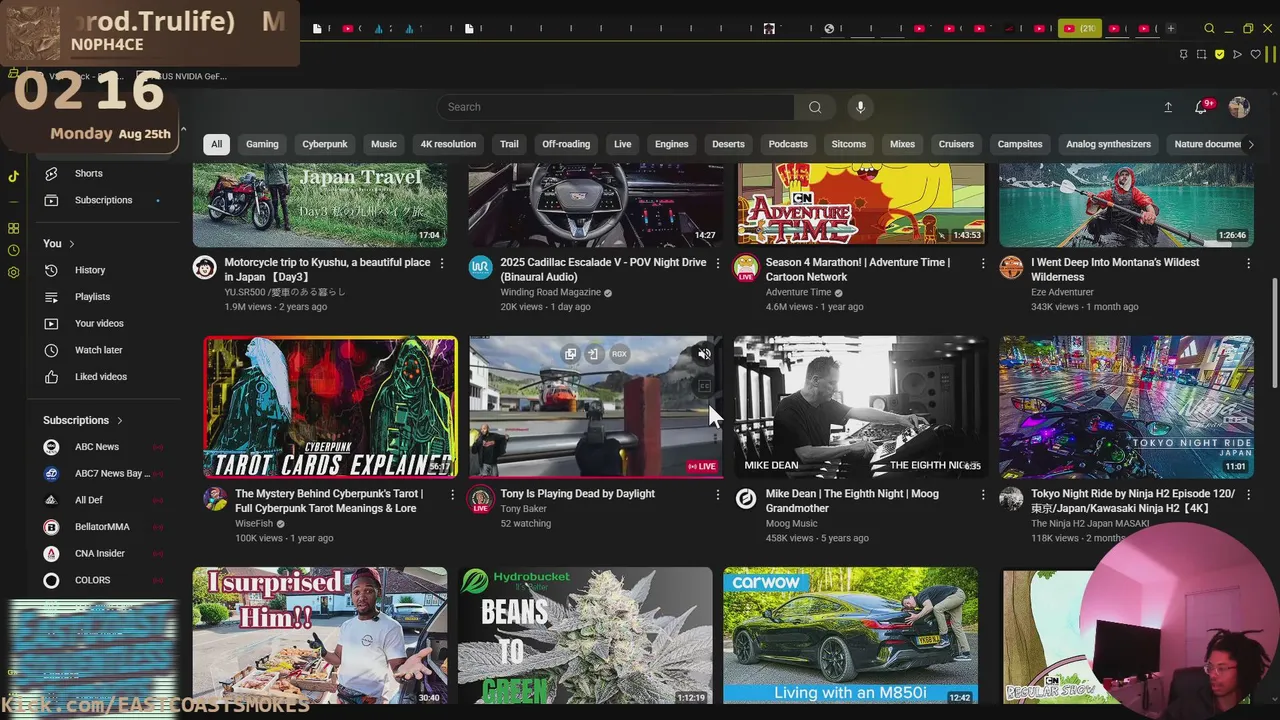1280x720 pixels.
Task: Open browser history clock icon in sidebar
Action: tap(13, 250)
